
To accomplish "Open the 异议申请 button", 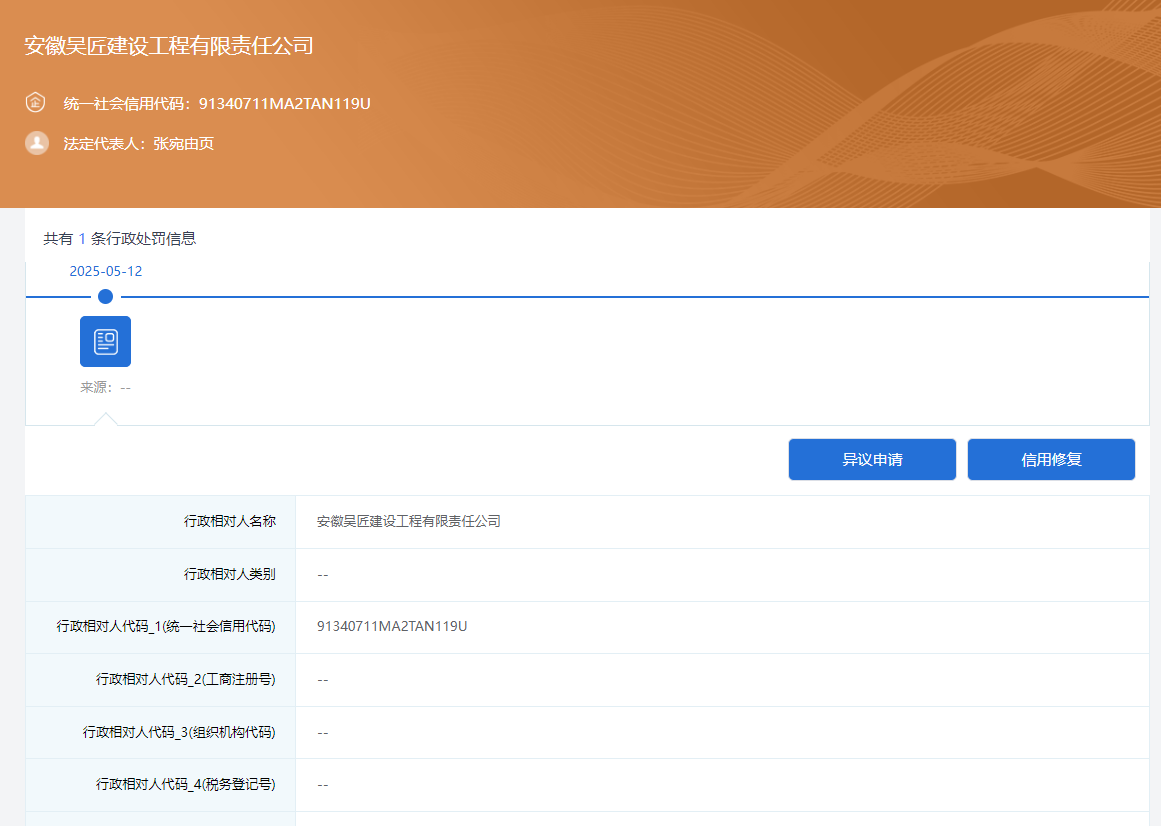I will pos(872,460).
